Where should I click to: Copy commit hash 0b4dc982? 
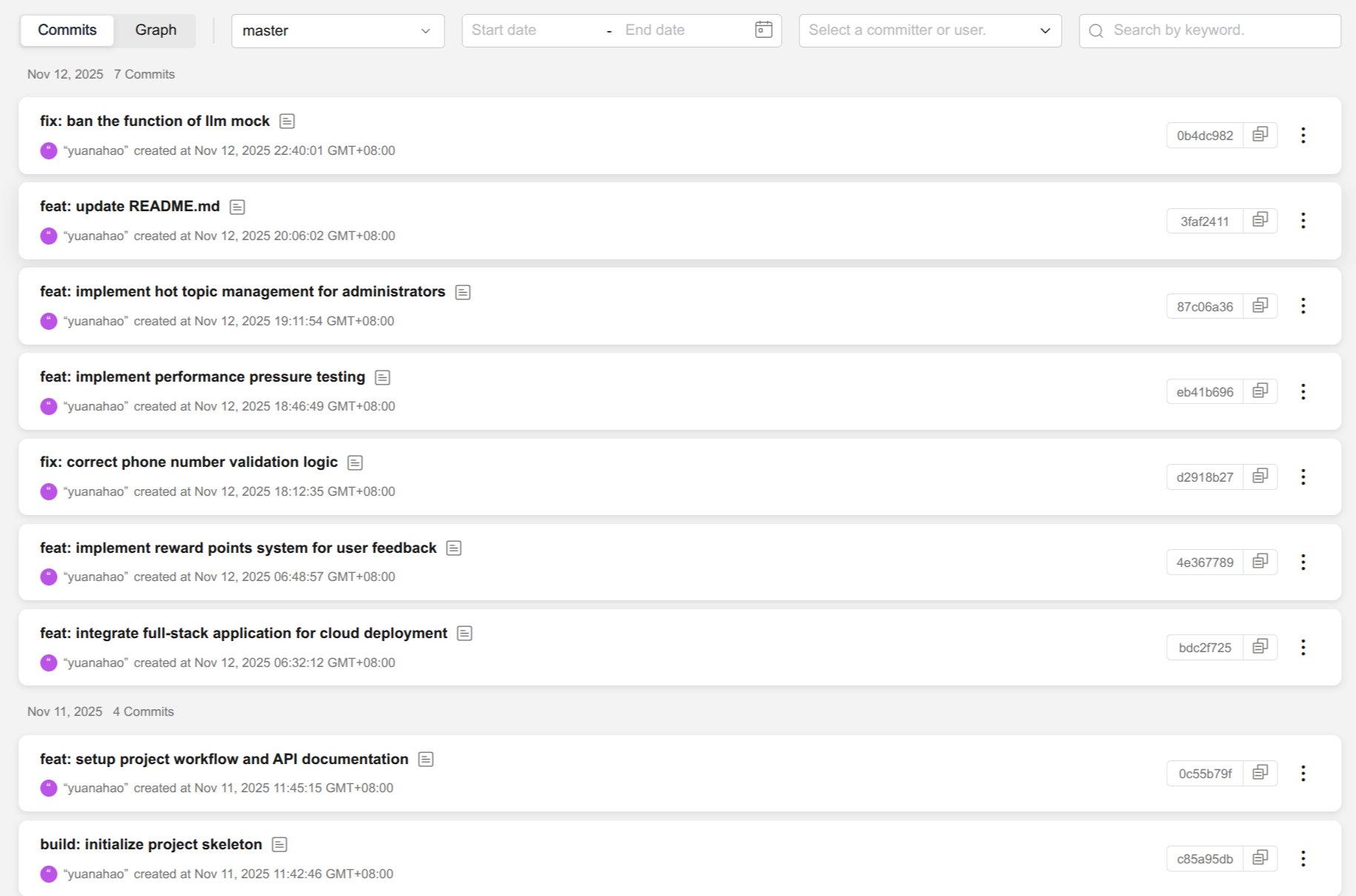point(1260,135)
